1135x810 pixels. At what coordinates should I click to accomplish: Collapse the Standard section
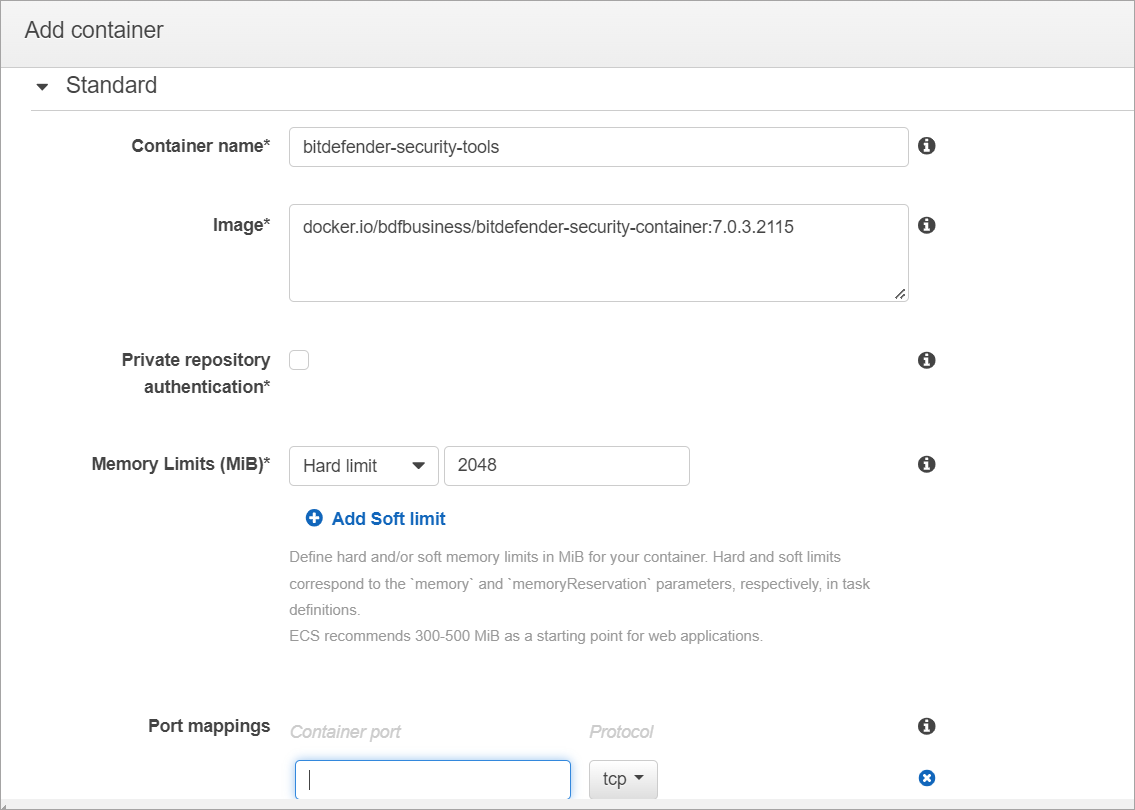(x=42, y=86)
